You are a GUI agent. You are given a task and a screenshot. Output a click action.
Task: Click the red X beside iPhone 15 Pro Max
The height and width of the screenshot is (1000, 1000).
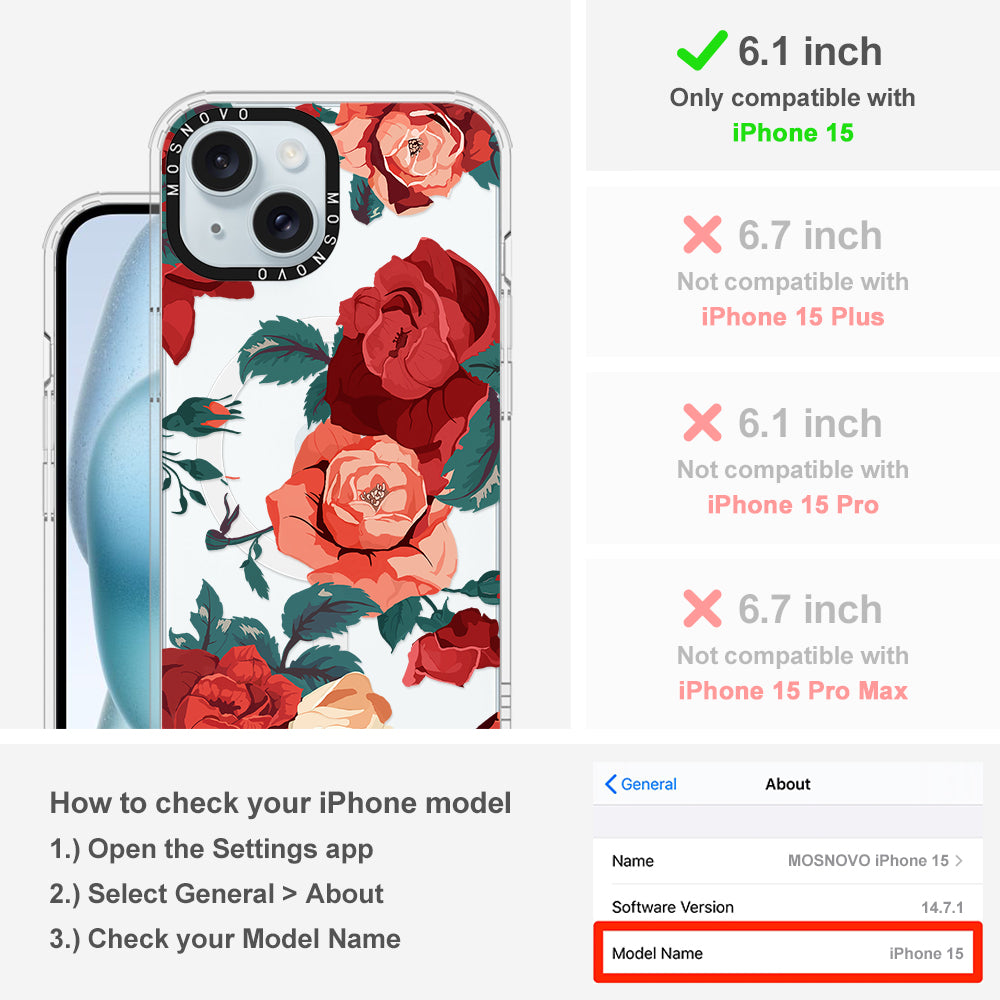pyautogui.click(x=702, y=608)
